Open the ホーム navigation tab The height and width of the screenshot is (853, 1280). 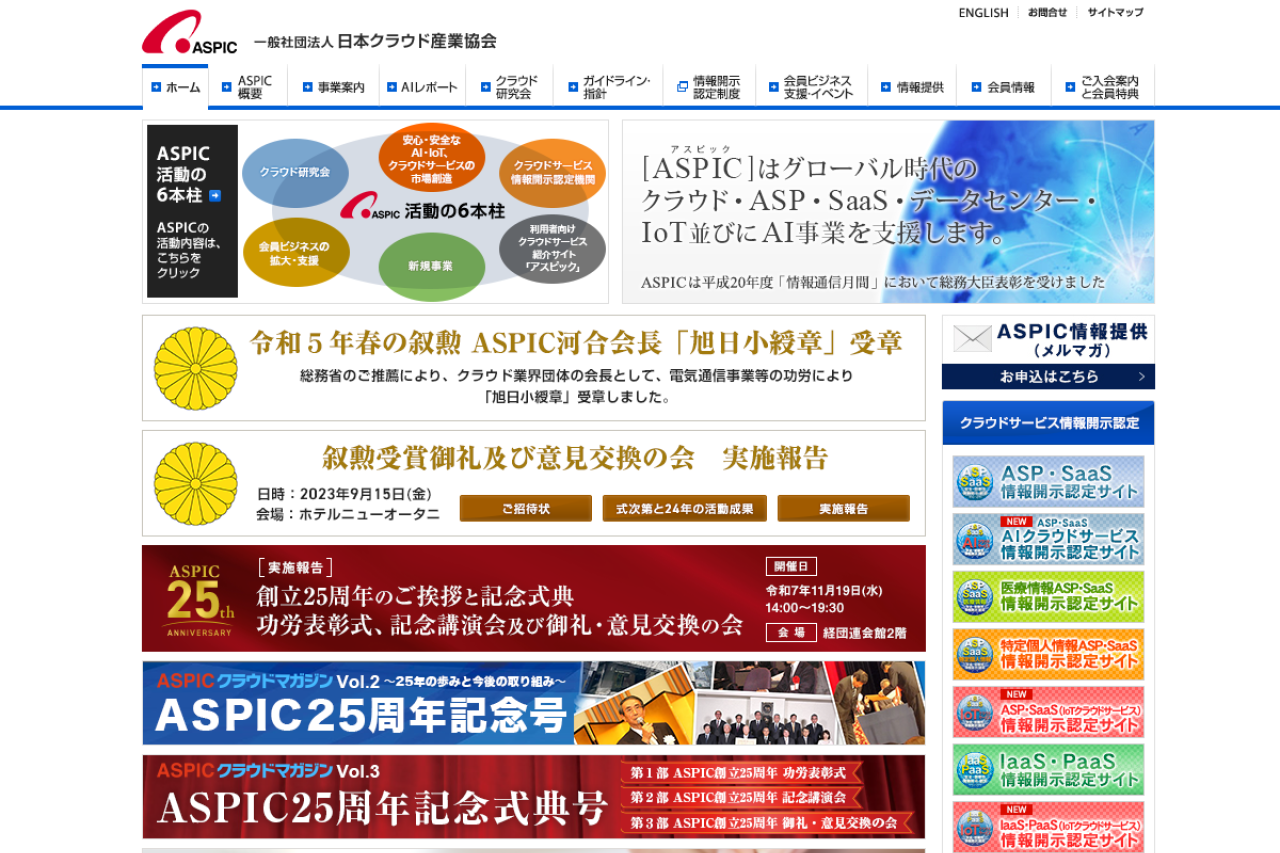[176, 88]
